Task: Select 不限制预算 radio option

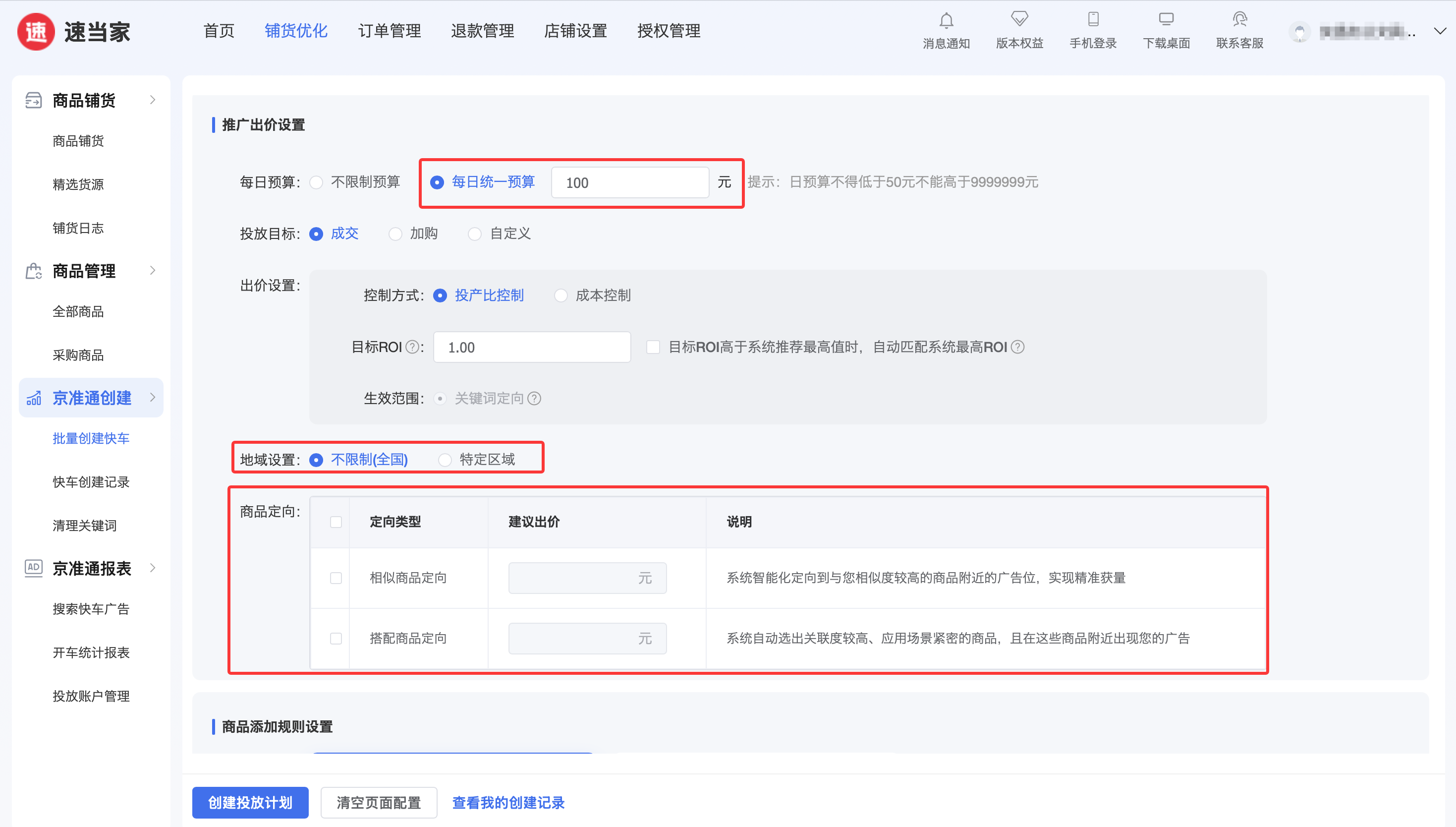Action: 317,182
